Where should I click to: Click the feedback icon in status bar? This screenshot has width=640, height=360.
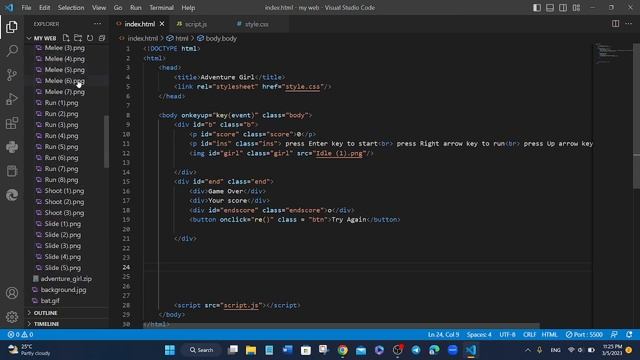coord(614,334)
